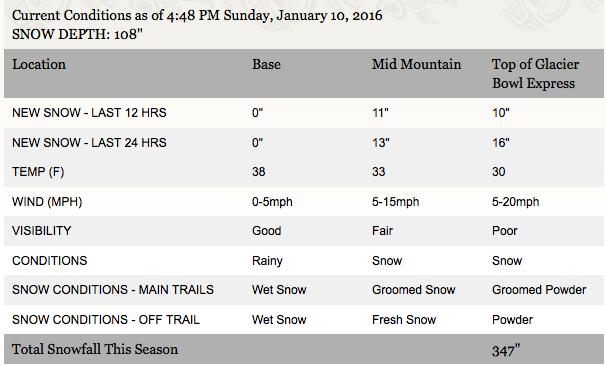This screenshot has height=366, width=606.
Task: Click the Mid Mountain column header
Action: 417,65
